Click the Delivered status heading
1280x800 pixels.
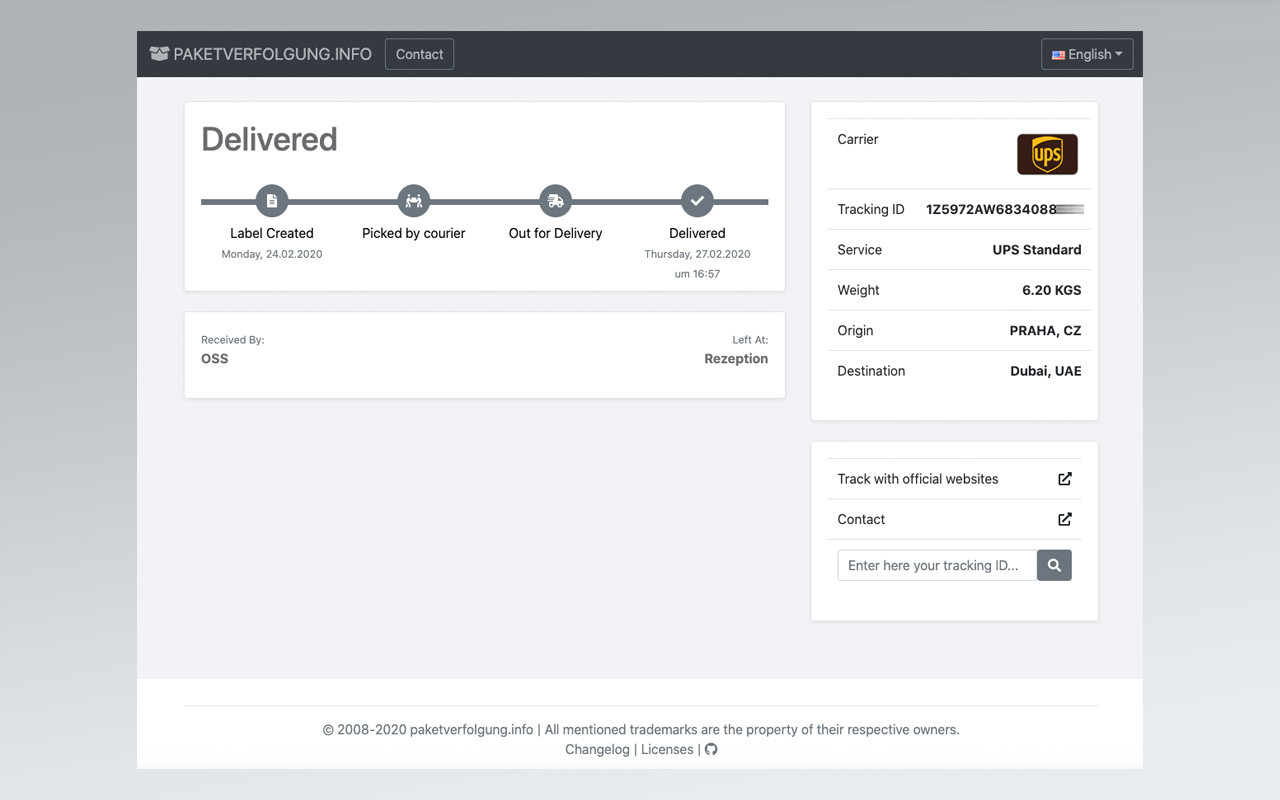pos(269,139)
